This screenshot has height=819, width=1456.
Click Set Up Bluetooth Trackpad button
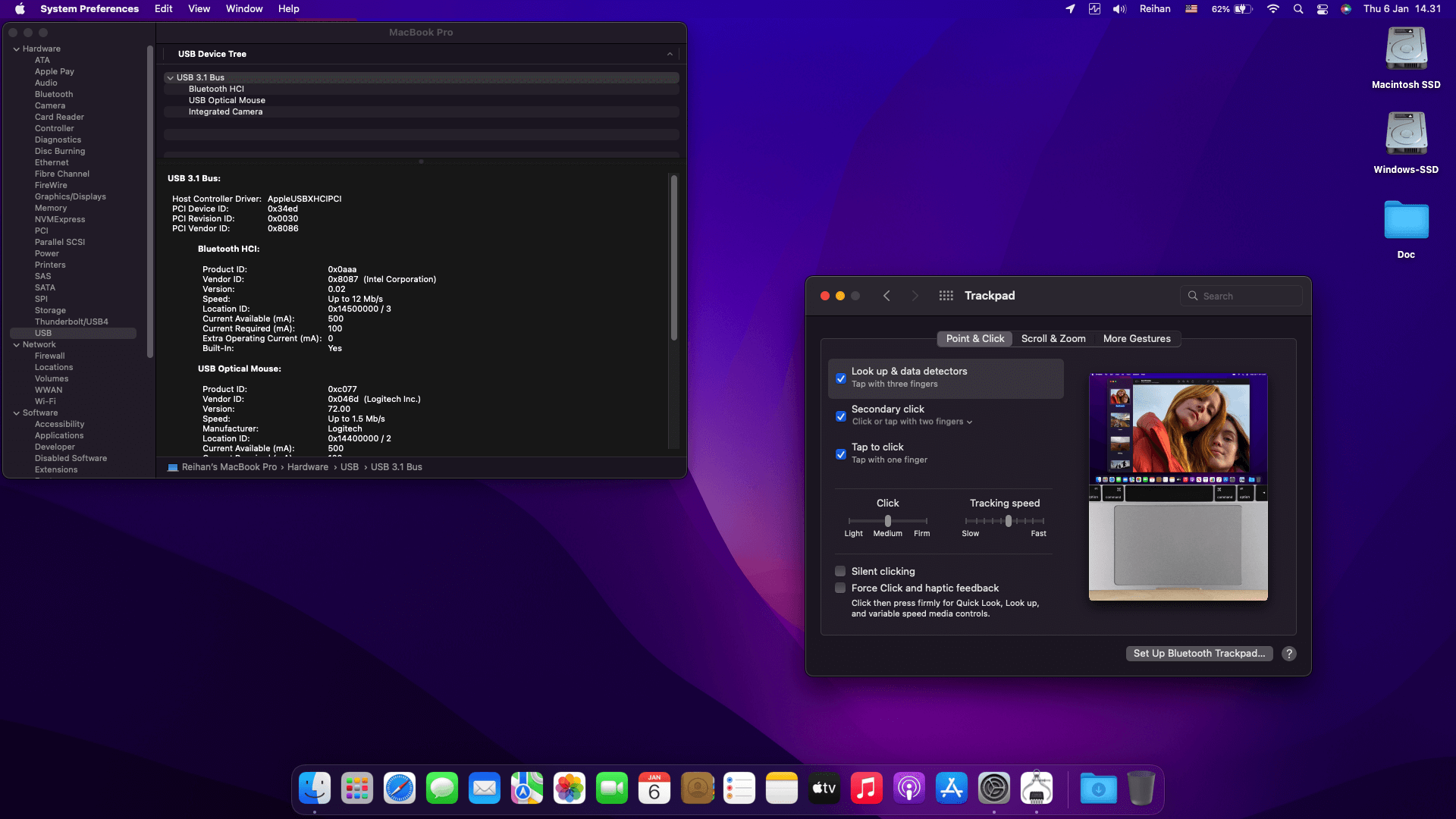pos(1199,654)
